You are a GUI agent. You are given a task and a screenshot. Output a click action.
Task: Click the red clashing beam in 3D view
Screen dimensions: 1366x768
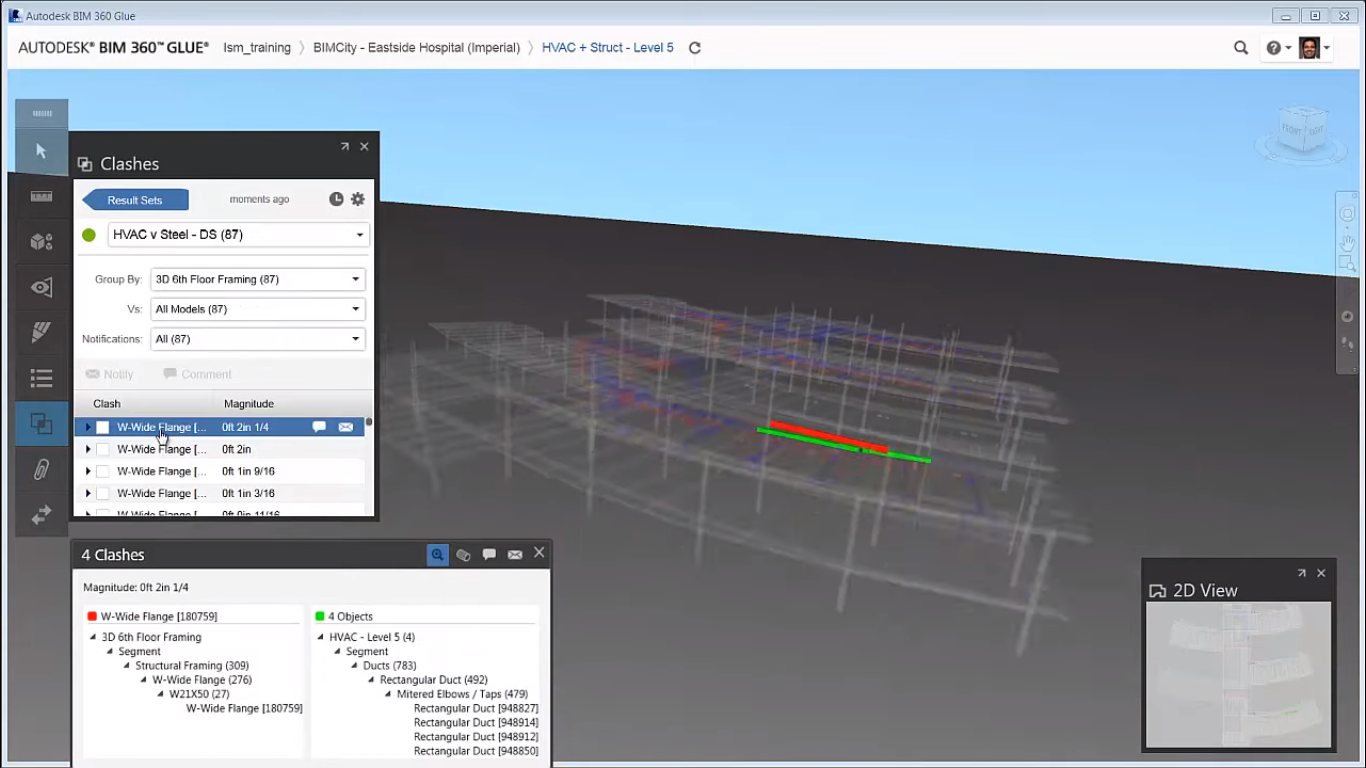tap(828, 437)
